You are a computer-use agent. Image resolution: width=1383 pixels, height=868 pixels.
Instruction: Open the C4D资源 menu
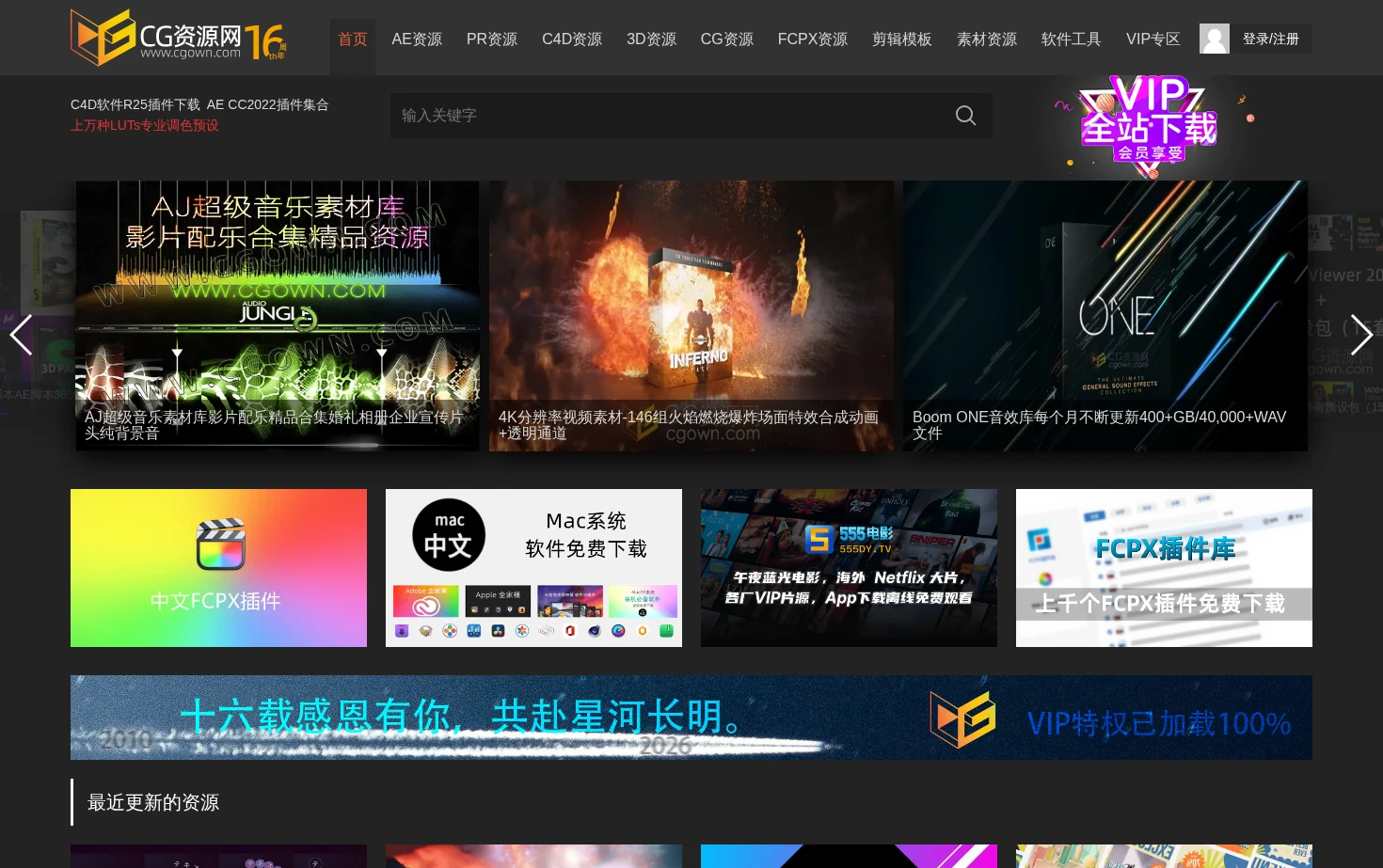point(572,39)
